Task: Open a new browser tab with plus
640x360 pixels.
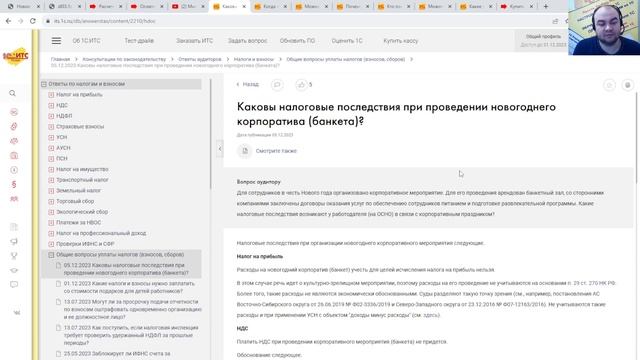Action: 546,6
